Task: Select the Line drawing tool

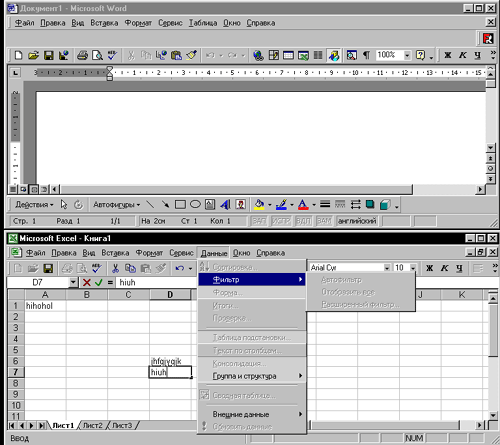Action: (x=150, y=204)
